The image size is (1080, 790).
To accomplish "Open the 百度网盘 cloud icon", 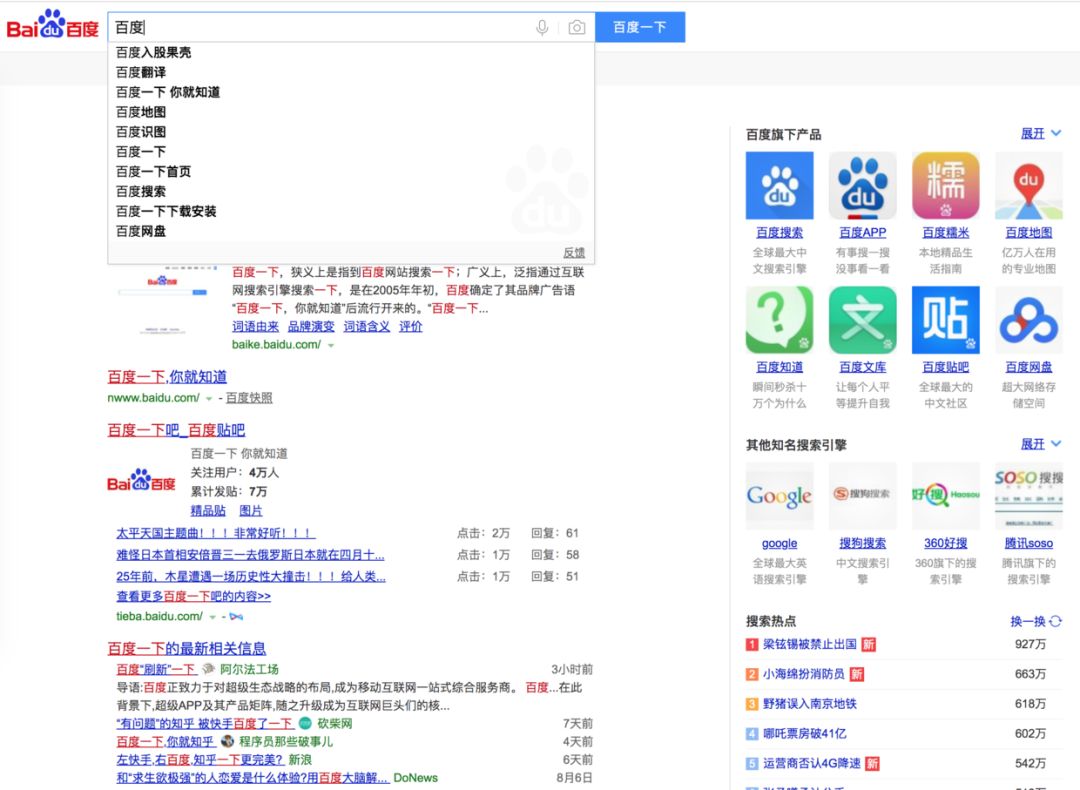I will coord(1028,320).
